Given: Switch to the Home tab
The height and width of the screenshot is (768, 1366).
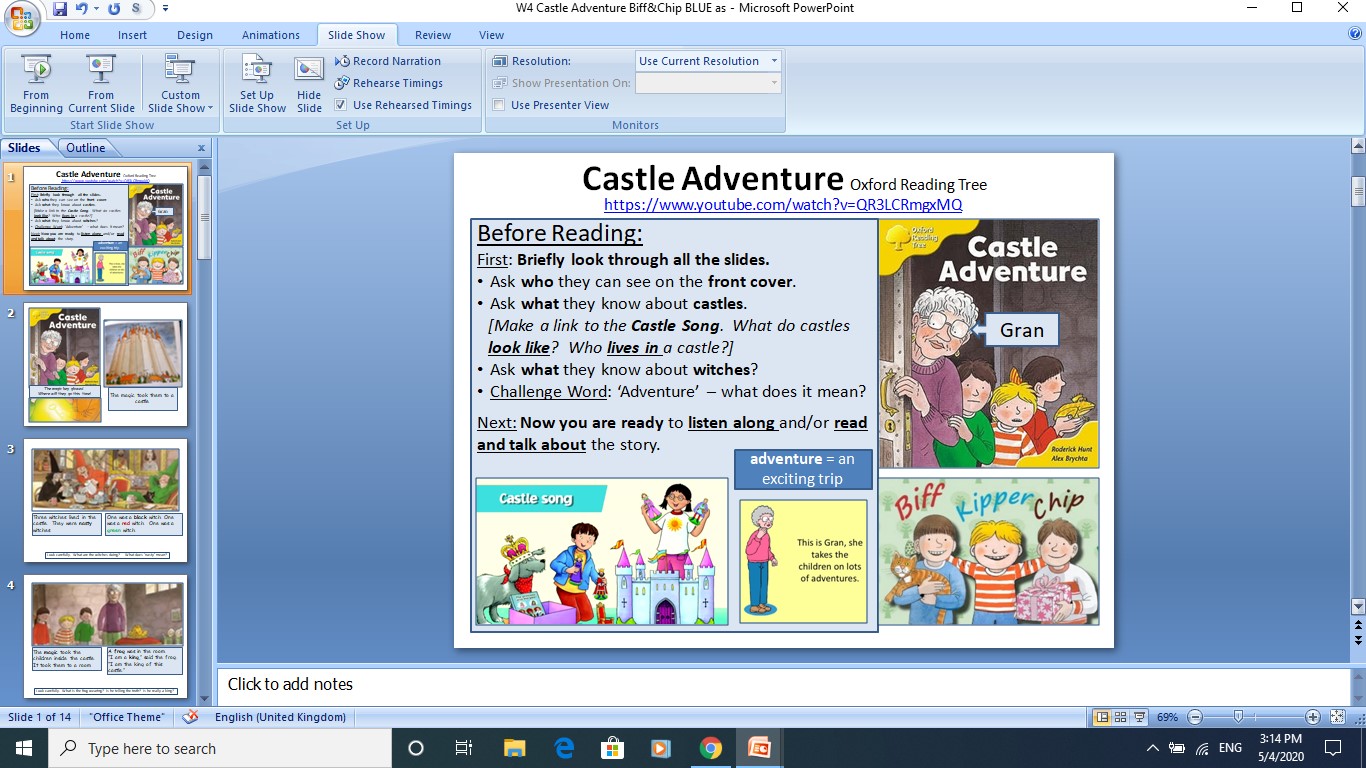Looking at the screenshot, I should [x=75, y=35].
